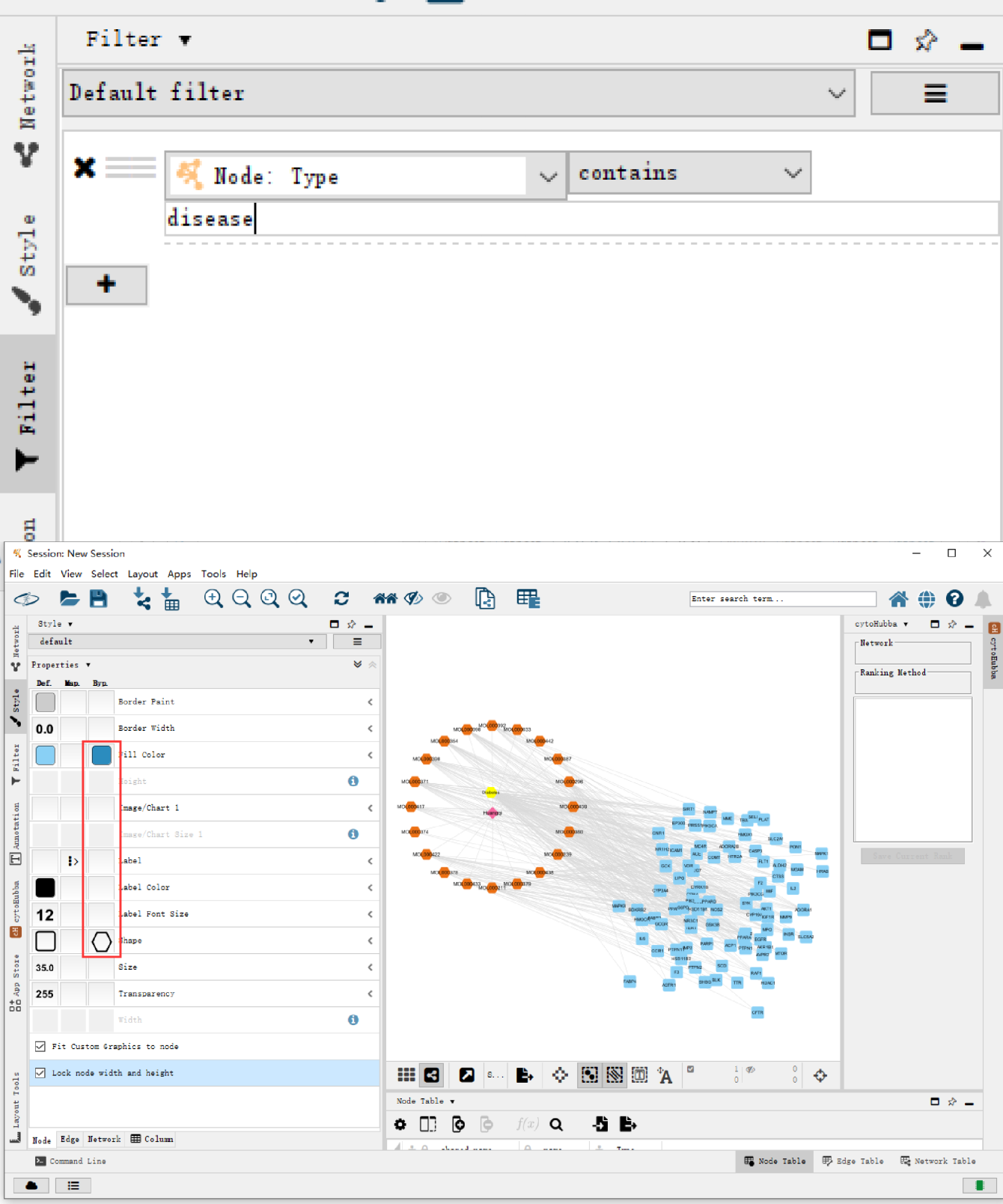Open style options hamburger button
The width and height of the screenshot is (1003, 1204).
click(x=357, y=642)
